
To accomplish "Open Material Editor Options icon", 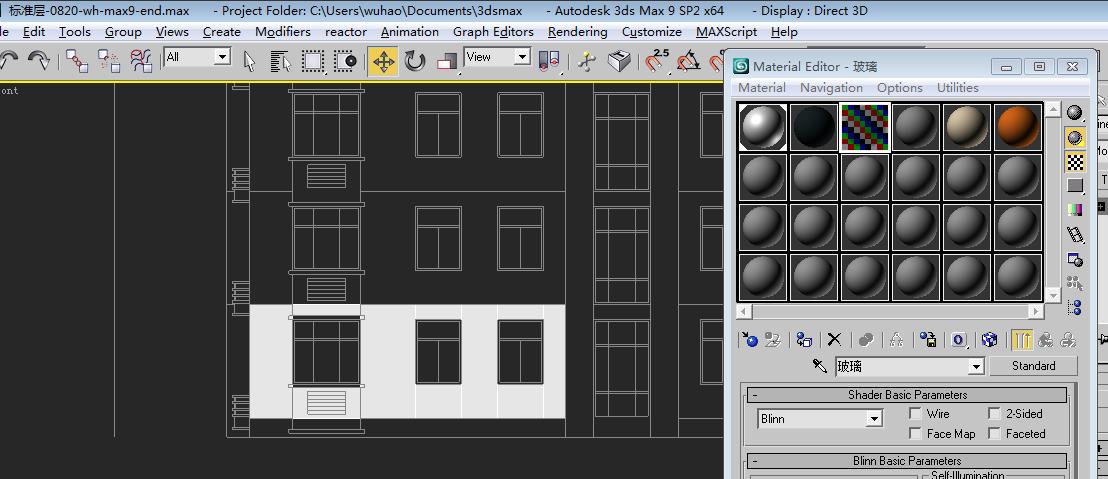I will pyautogui.click(x=1075, y=259).
